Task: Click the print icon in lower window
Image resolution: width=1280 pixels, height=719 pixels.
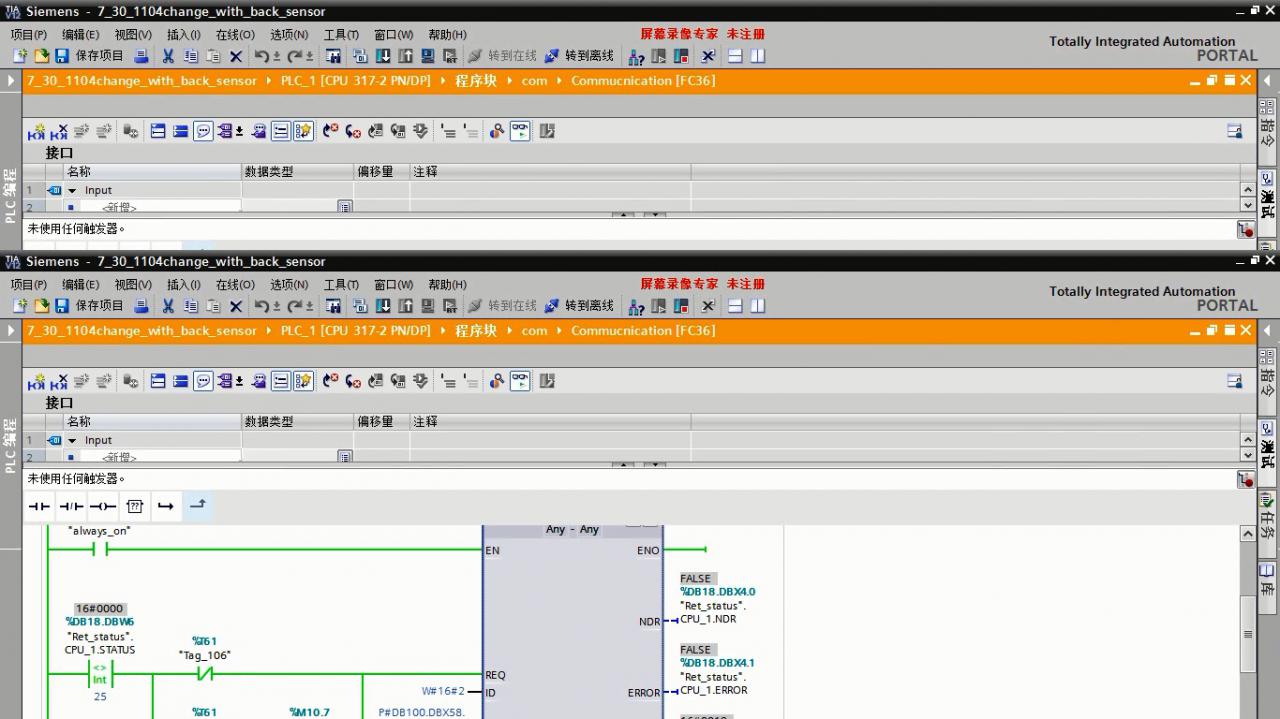Action: click(141, 306)
